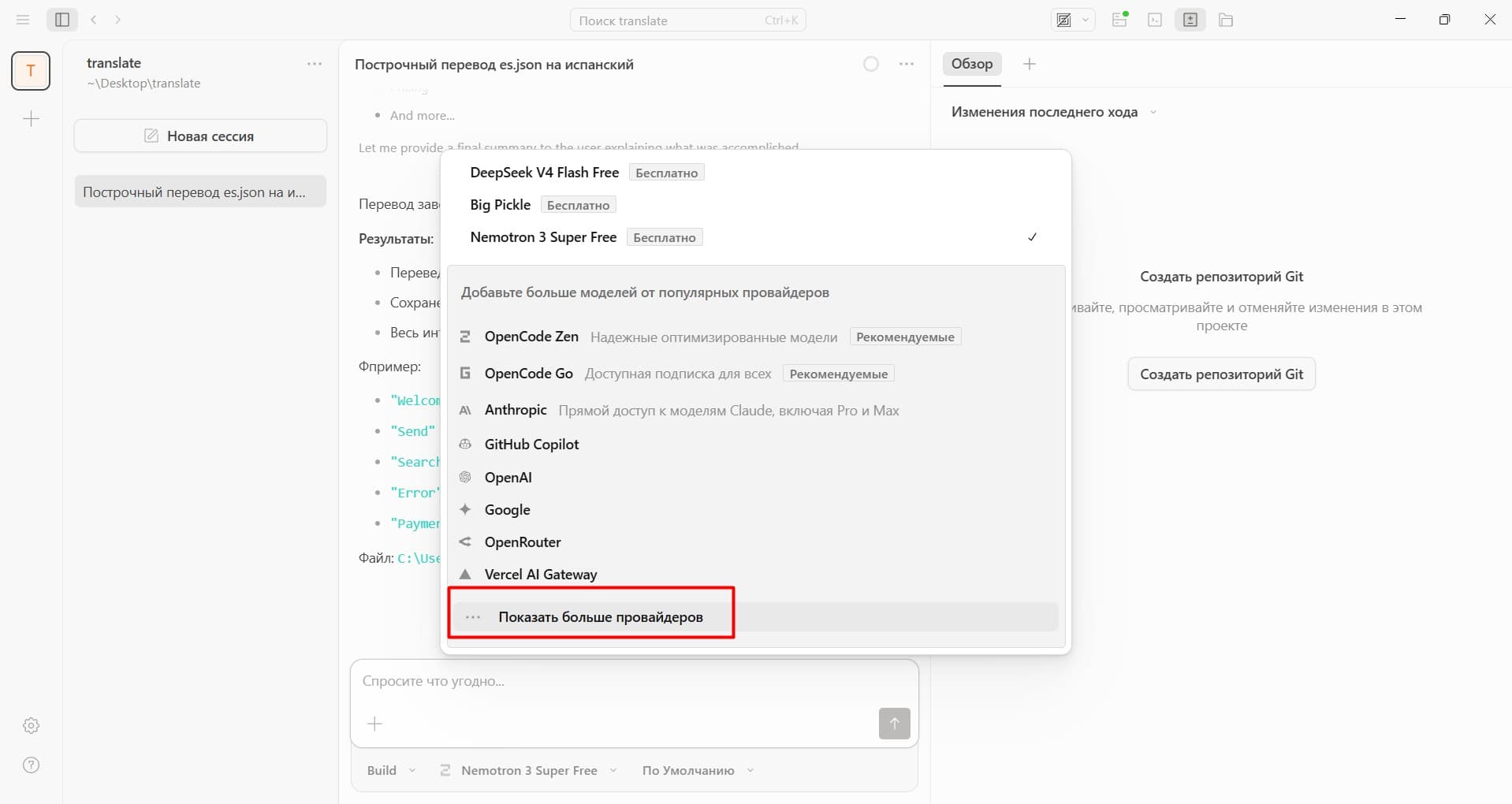Click the GitHub Copilot logo icon
This screenshot has height=804, width=1512.
465,445
